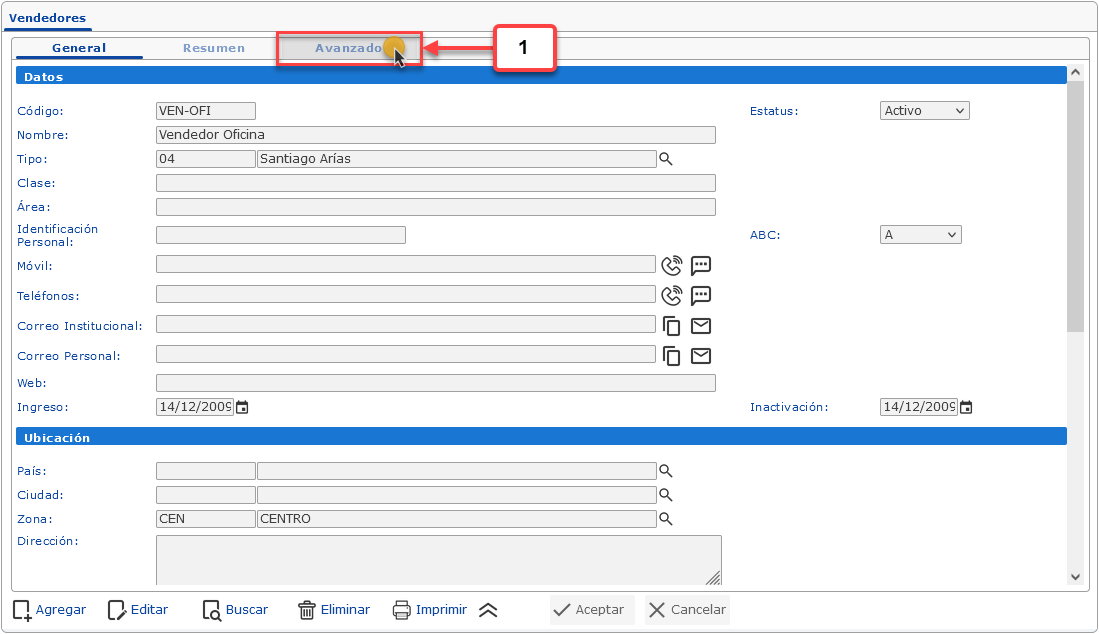Click the Agregar button
Image resolution: width=1099 pixels, height=634 pixels.
coord(49,610)
